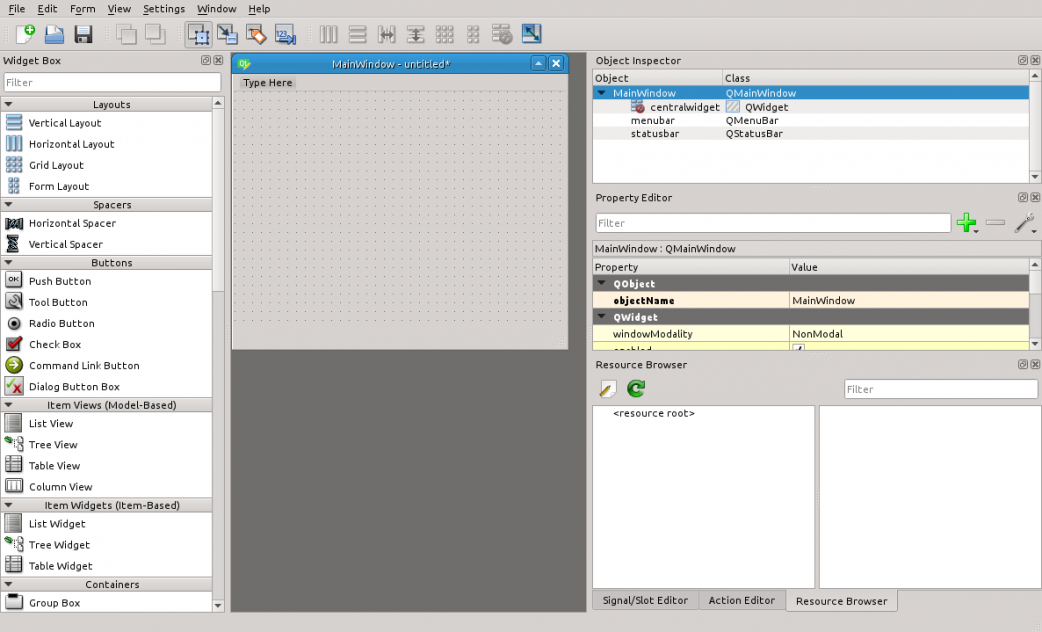Screen dimensions: 1042x632
Task: Open the green plus add-property dropdown
Action: point(967,223)
